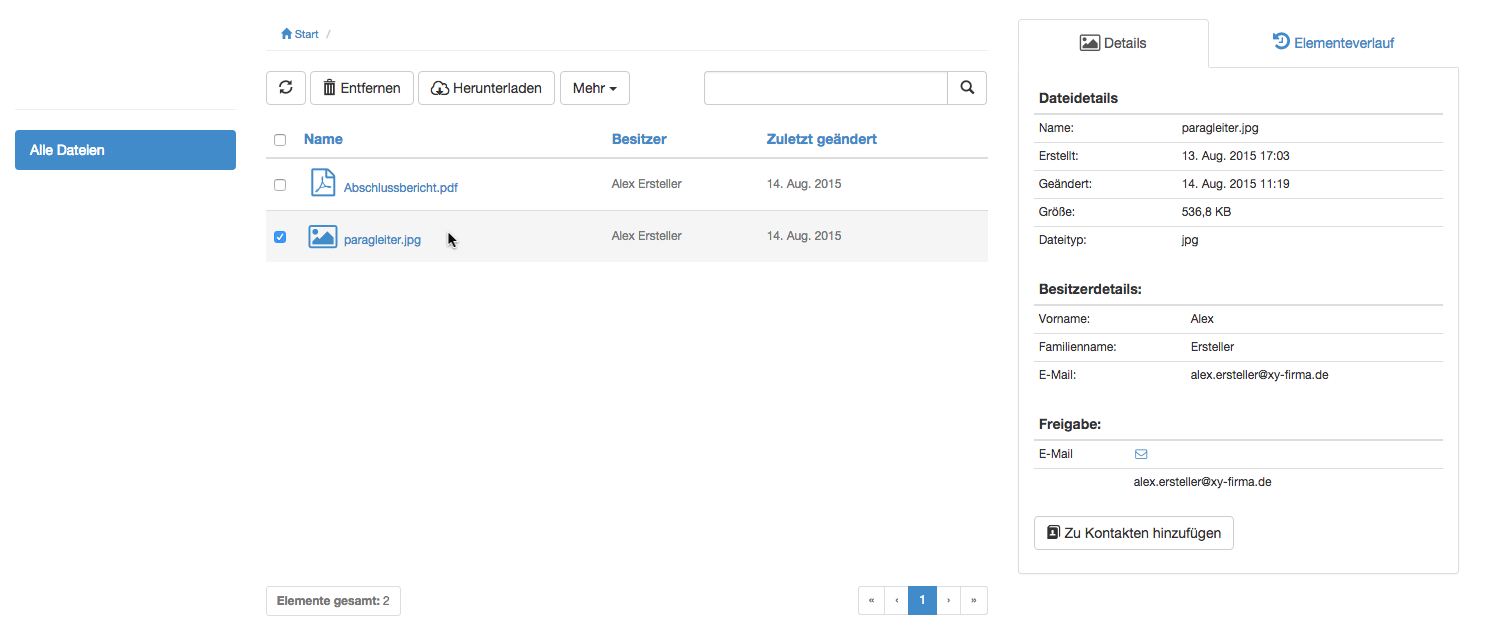This screenshot has height=626, width=1504.
Task: Click the home icon in the breadcrumb
Action: click(286, 34)
